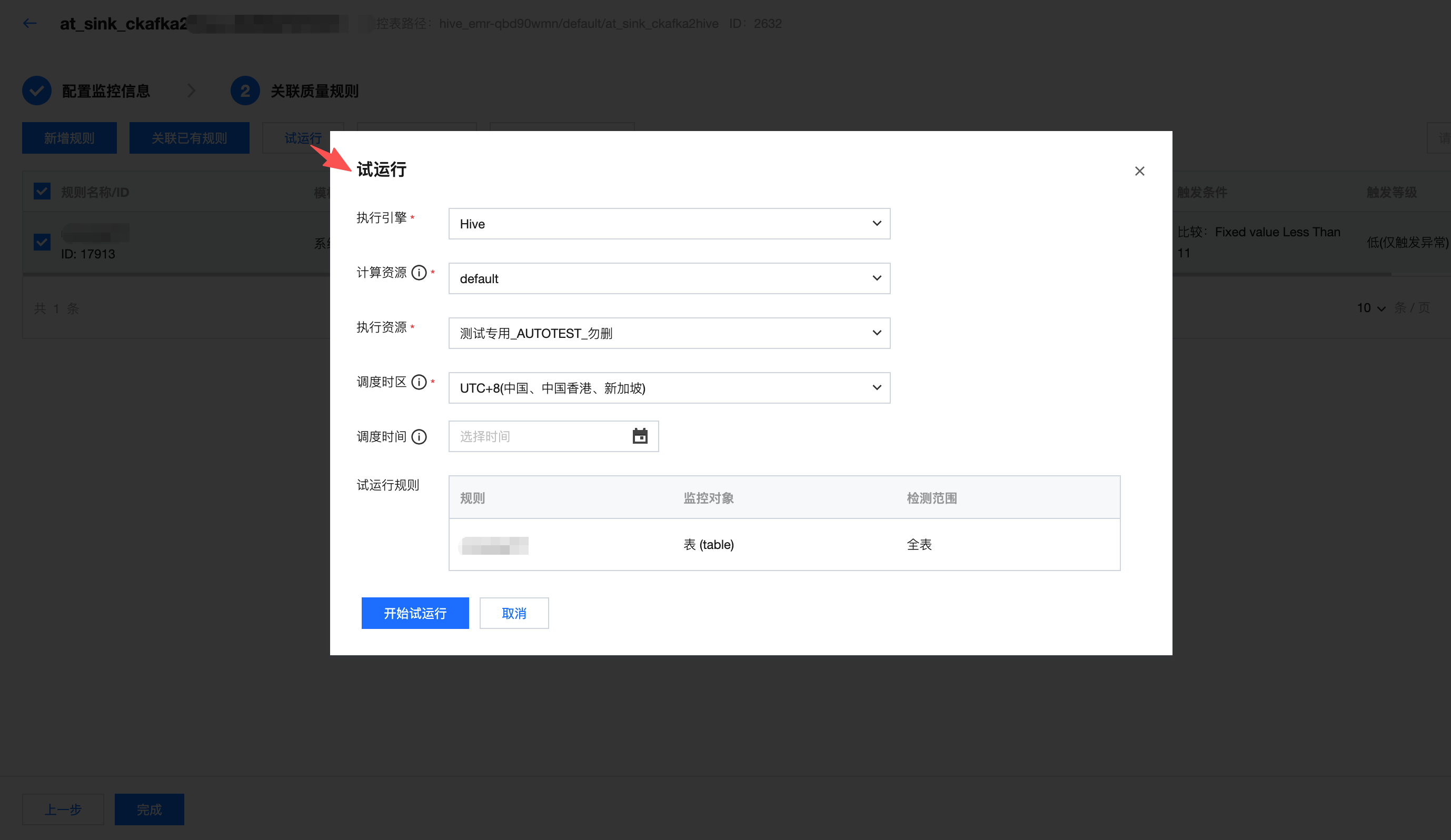Click the 新增规则 button
Image resolution: width=1451 pixels, height=840 pixels.
click(69, 138)
